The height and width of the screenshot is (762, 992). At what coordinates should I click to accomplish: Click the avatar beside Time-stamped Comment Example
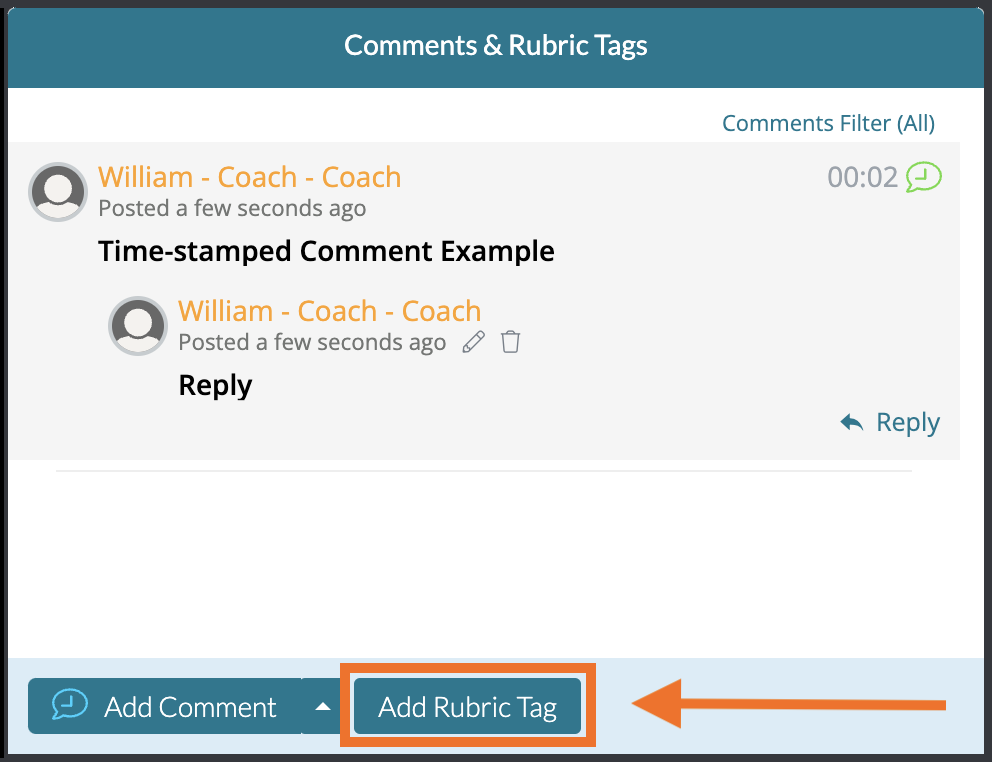click(58, 191)
